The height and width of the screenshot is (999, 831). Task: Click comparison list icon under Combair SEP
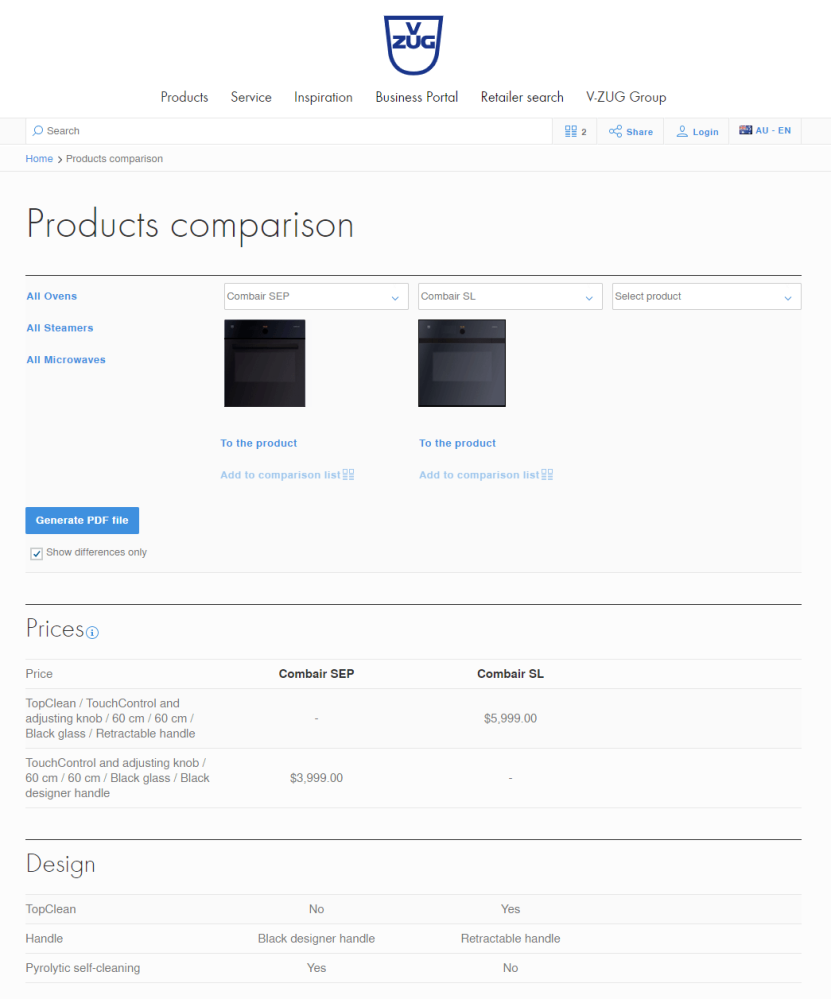[348, 475]
